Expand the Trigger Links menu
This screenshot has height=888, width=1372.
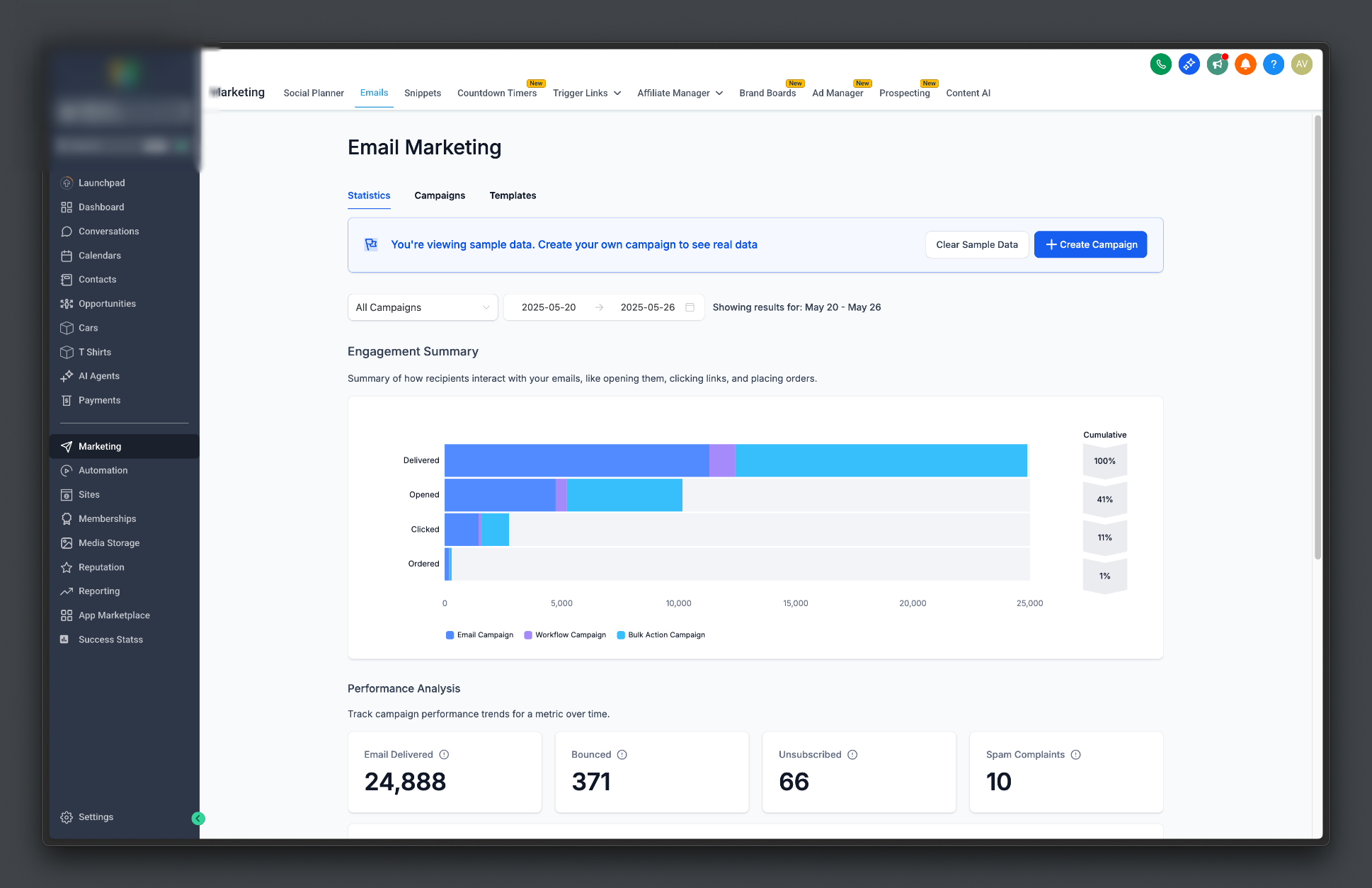tap(587, 93)
